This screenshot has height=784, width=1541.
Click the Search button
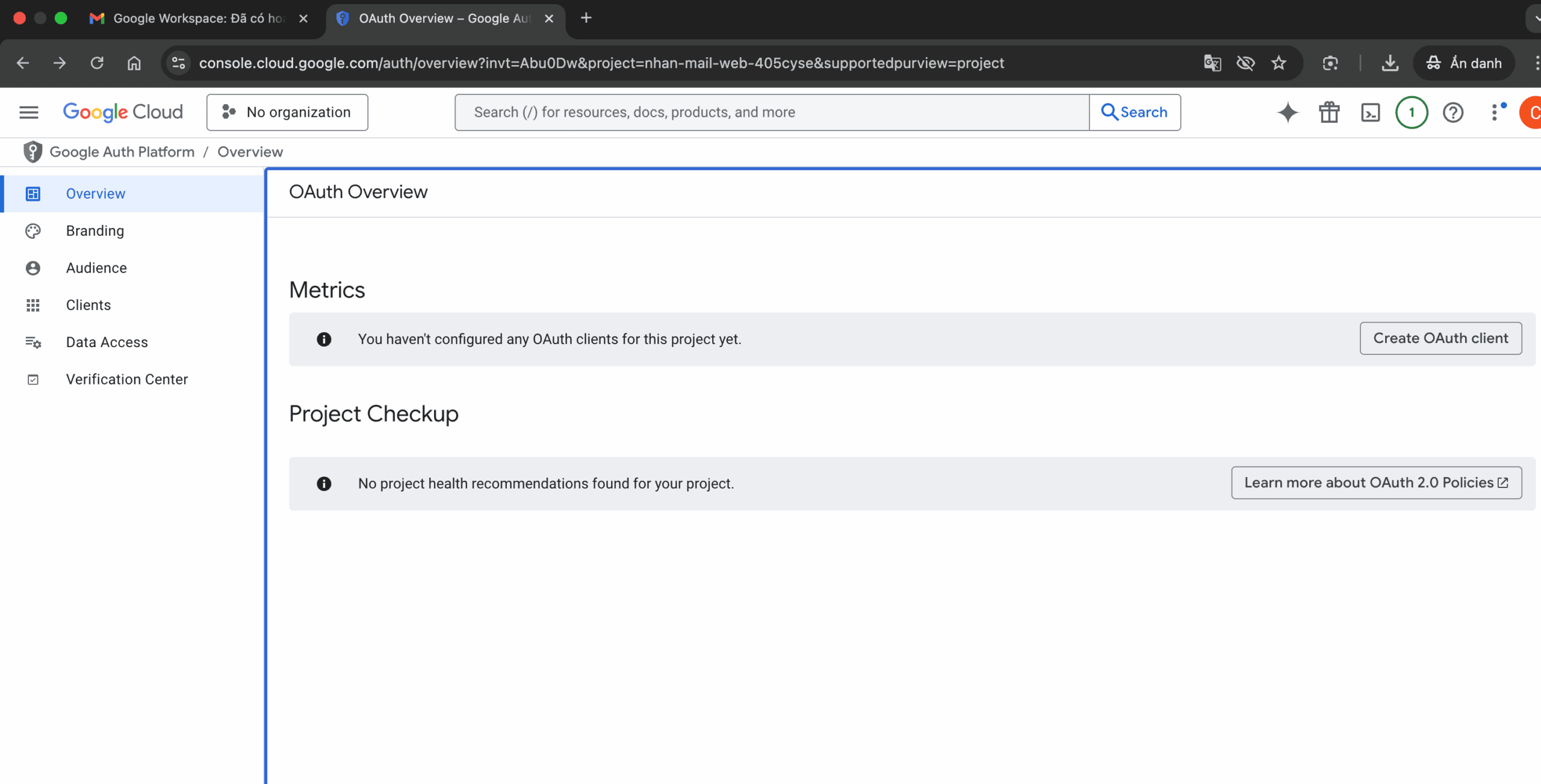[1135, 113]
